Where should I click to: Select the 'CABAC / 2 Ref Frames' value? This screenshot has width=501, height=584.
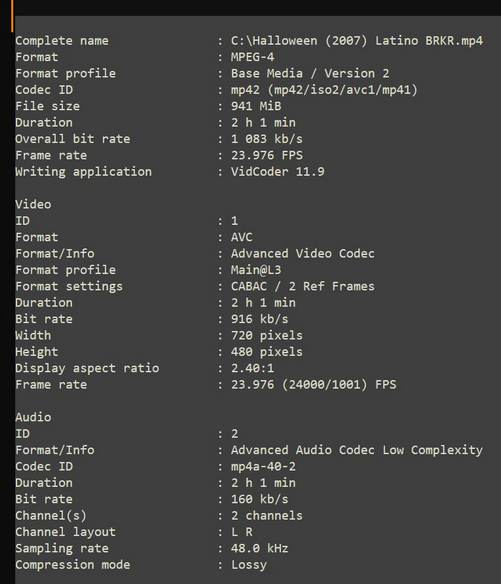[303, 286]
